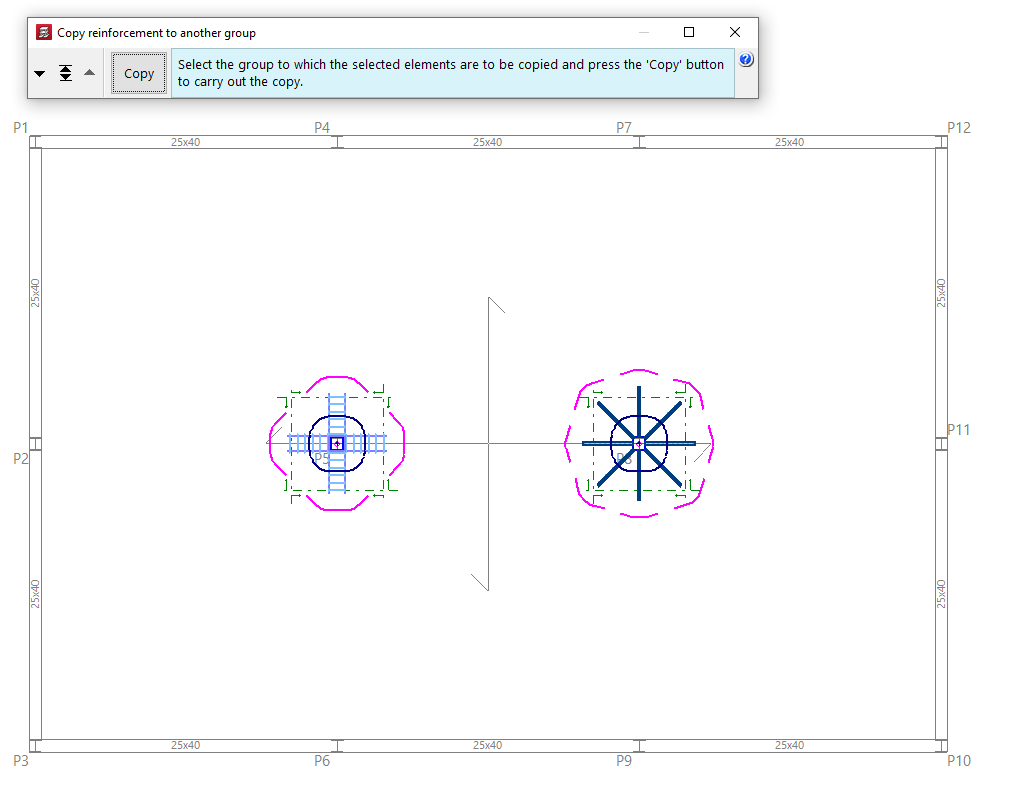Select the light blue ladder reinforcement at P5
The image size is (1012, 804).
[337, 444]
